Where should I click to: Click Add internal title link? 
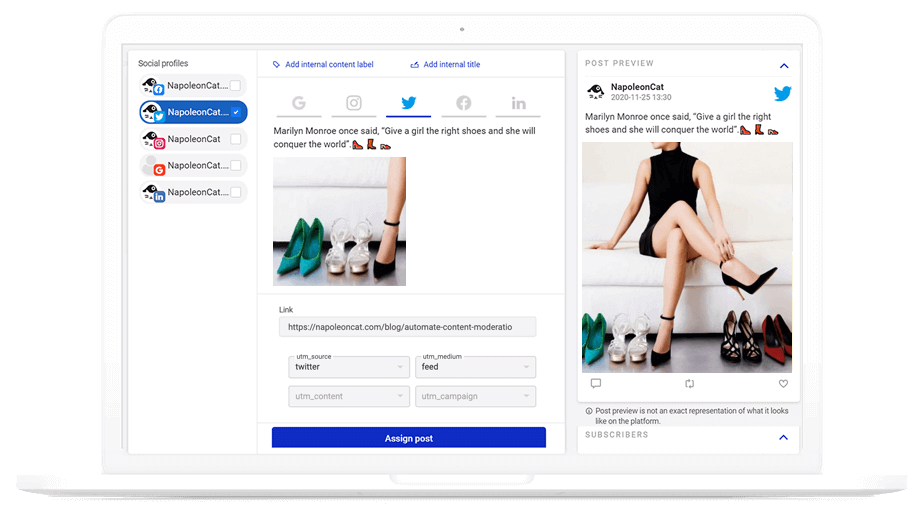(451, 65)
